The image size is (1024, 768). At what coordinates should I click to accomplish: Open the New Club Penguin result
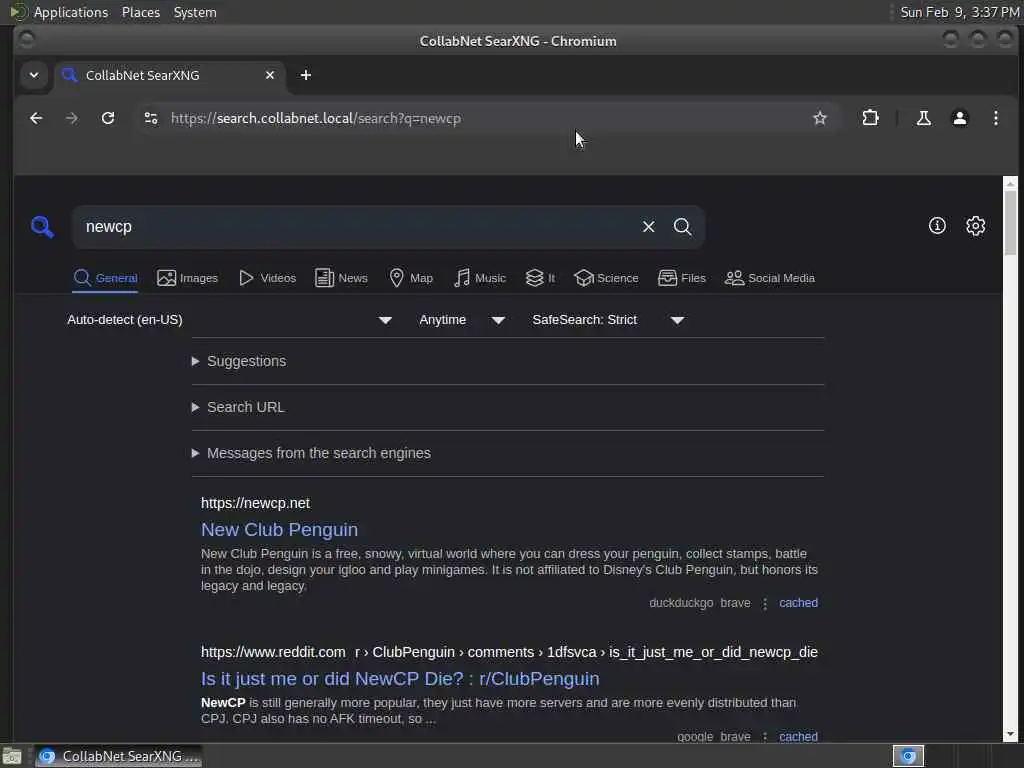(280, 530)
